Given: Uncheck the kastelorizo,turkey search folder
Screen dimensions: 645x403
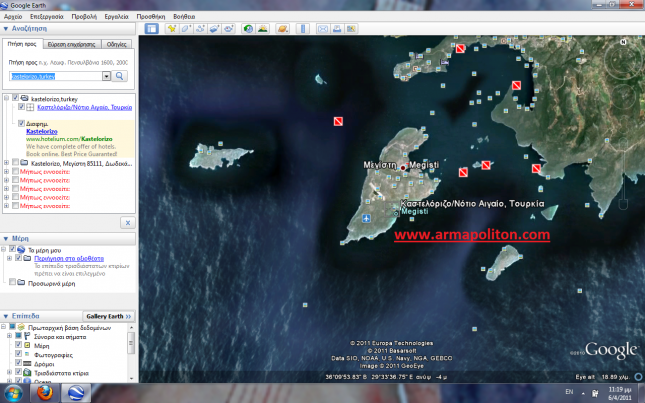Looking at the screenshot, I should pos(16,98).
